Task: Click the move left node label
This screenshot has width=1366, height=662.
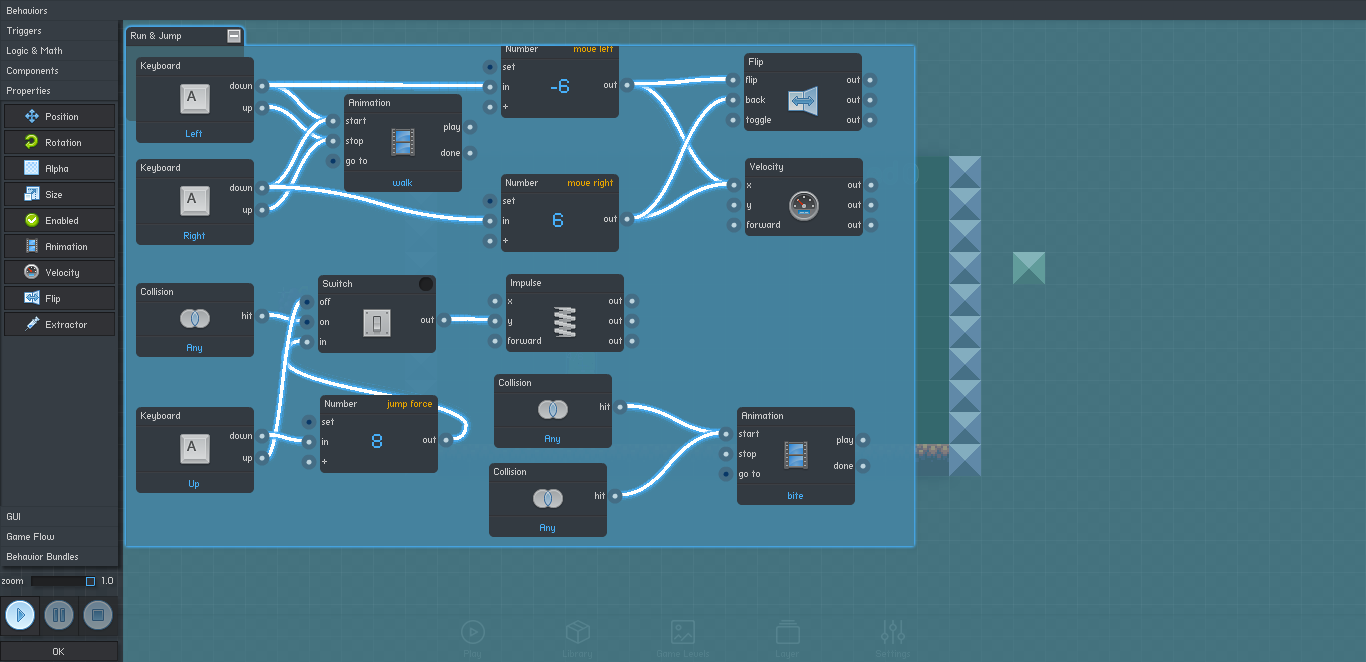Action: pyautogui.click(x=593, y=49)
